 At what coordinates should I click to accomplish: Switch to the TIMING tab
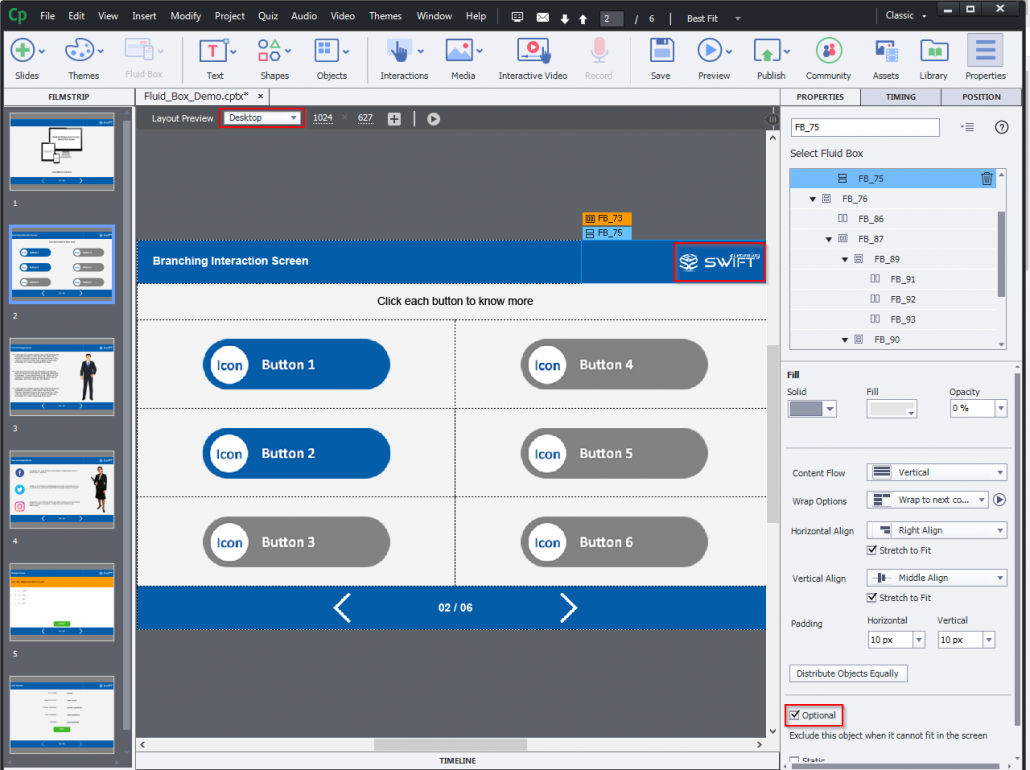click(899, 97)
